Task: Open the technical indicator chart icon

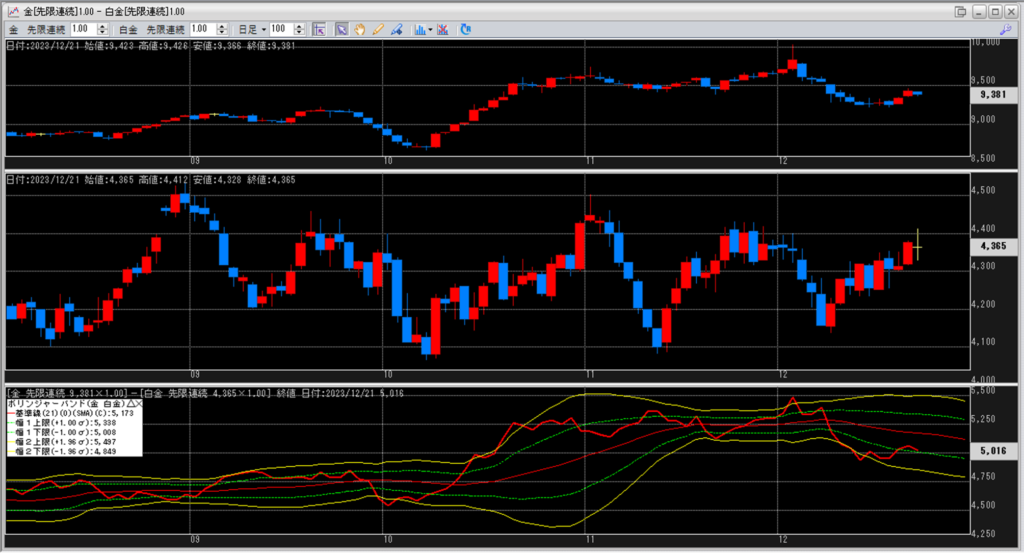Action: (420, 29)
